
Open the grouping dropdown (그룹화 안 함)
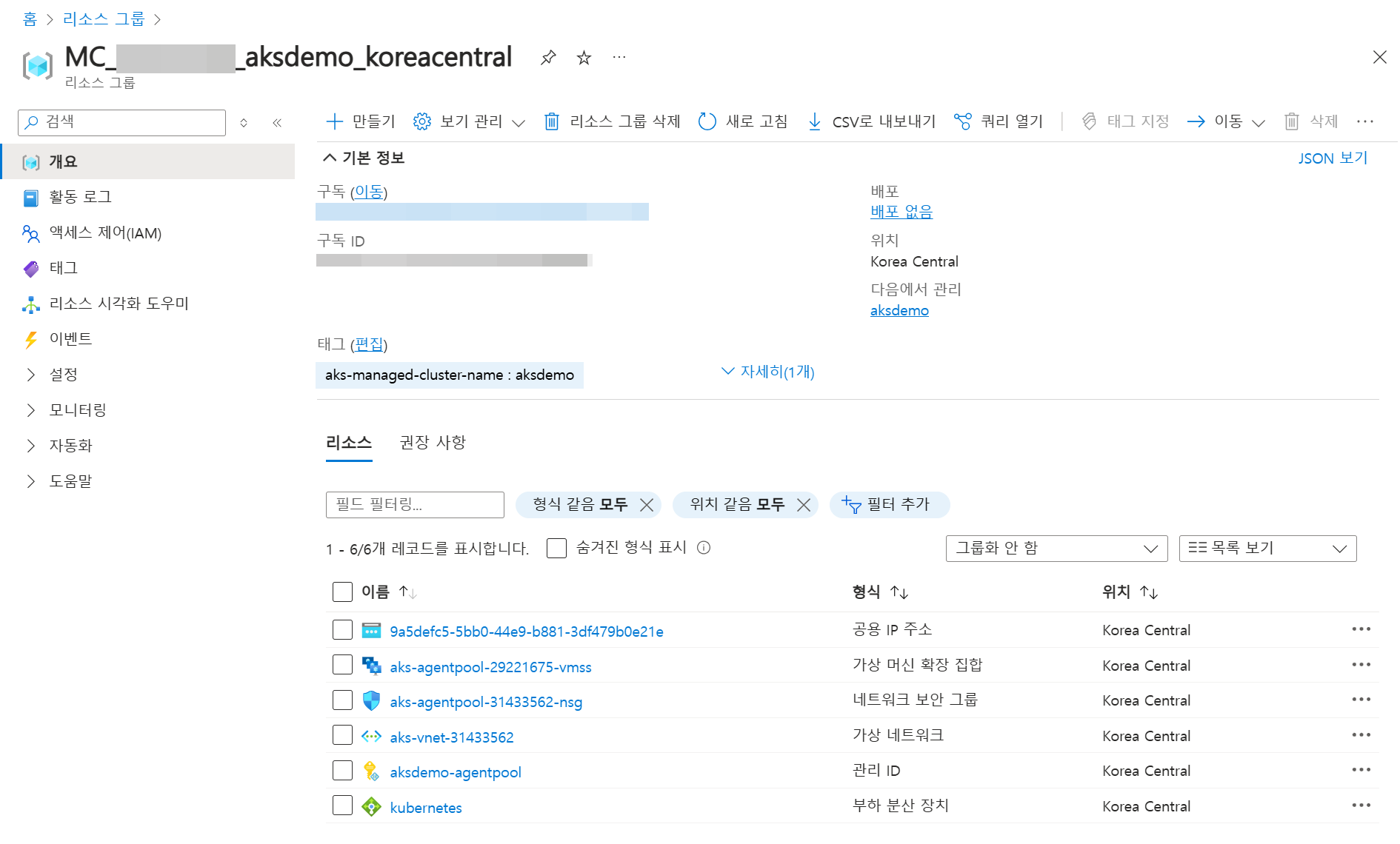(1056, 549)
